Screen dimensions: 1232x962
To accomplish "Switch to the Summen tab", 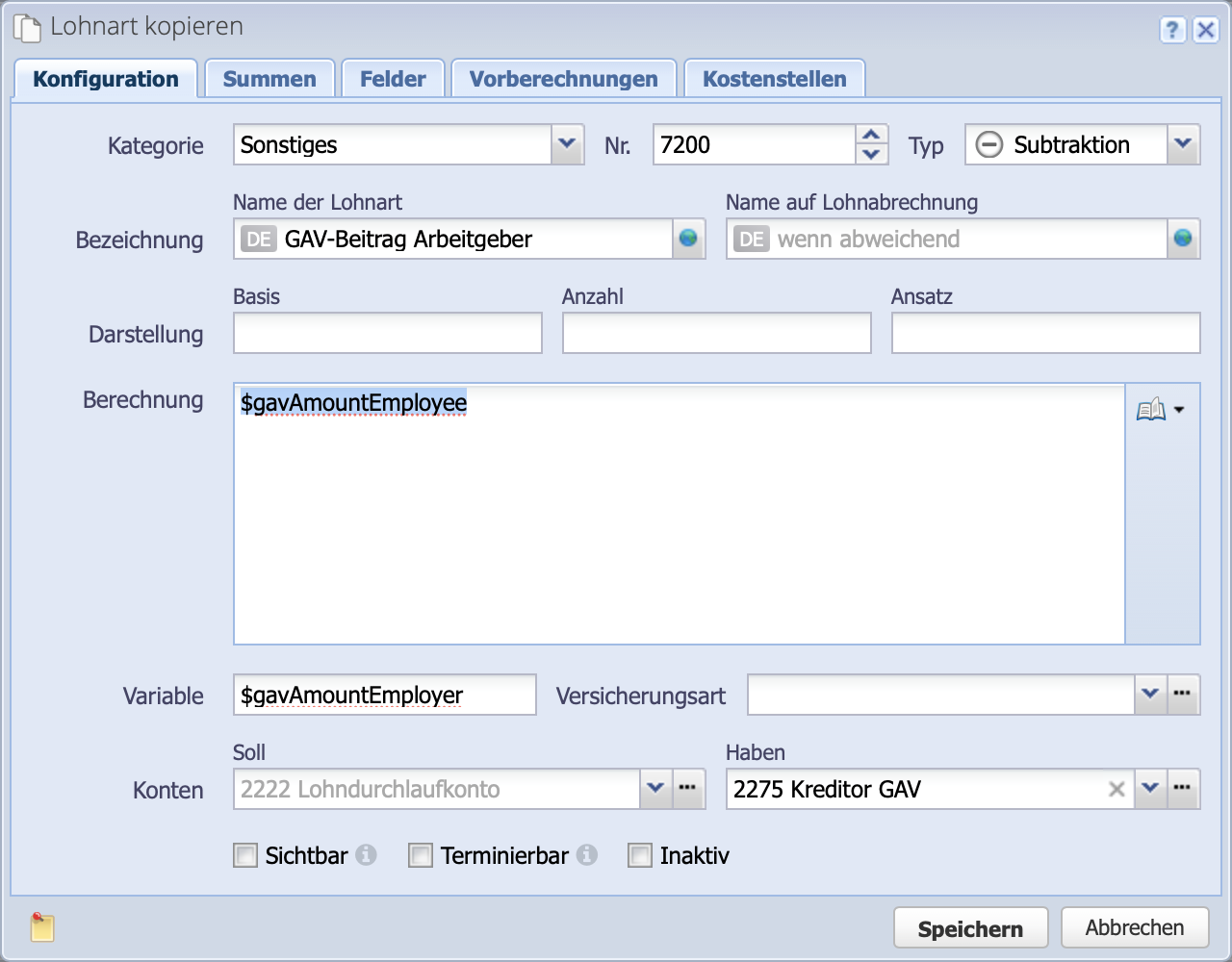I will point(269,78).
